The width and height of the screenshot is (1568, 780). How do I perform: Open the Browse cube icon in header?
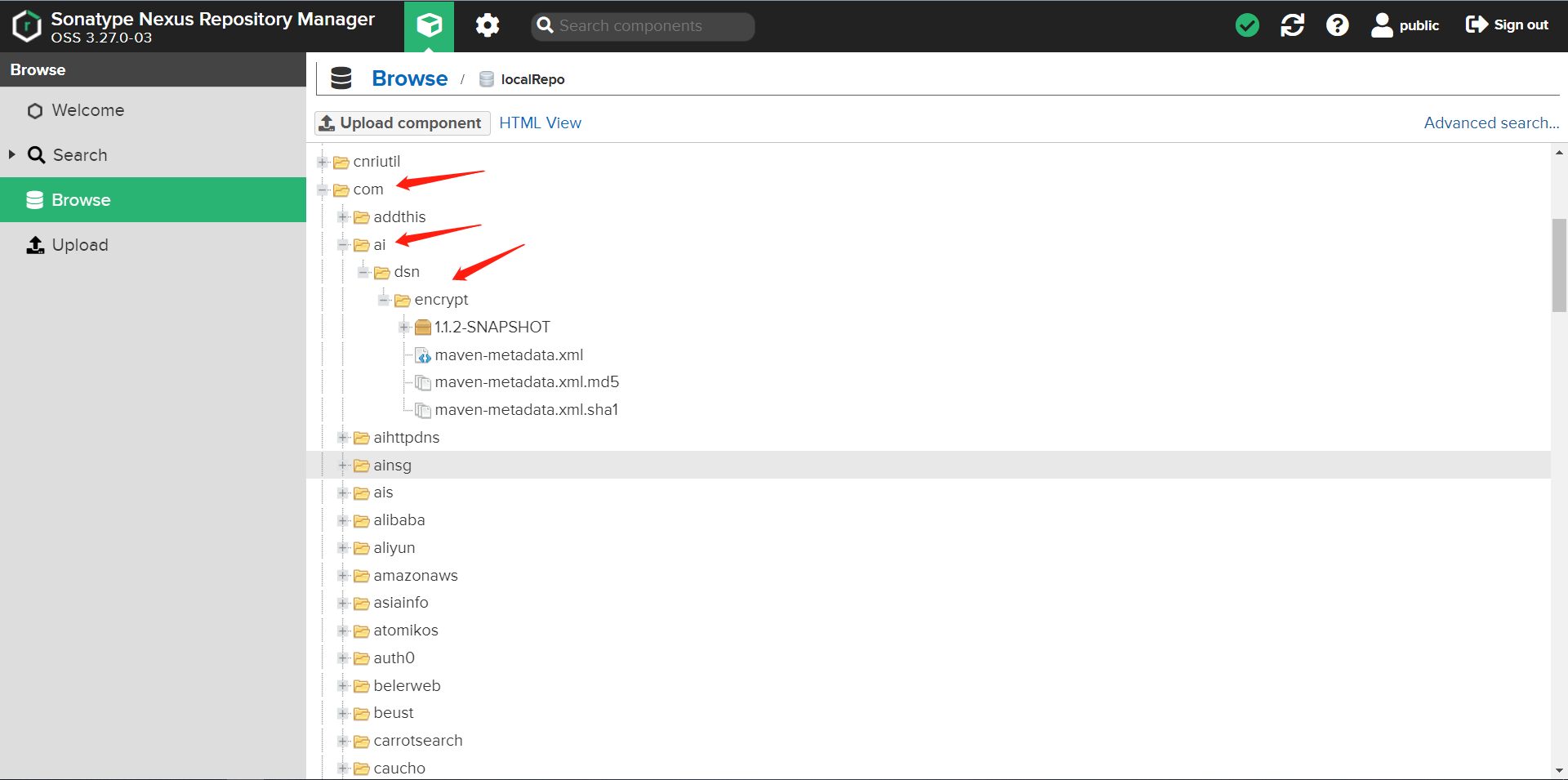[429, 25]
